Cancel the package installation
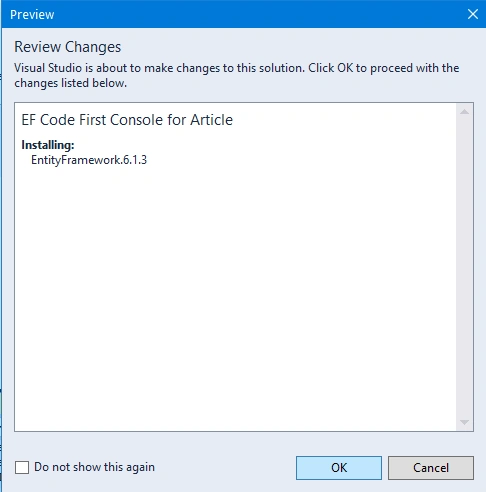486x492 pixels. [x=431, y=468]
